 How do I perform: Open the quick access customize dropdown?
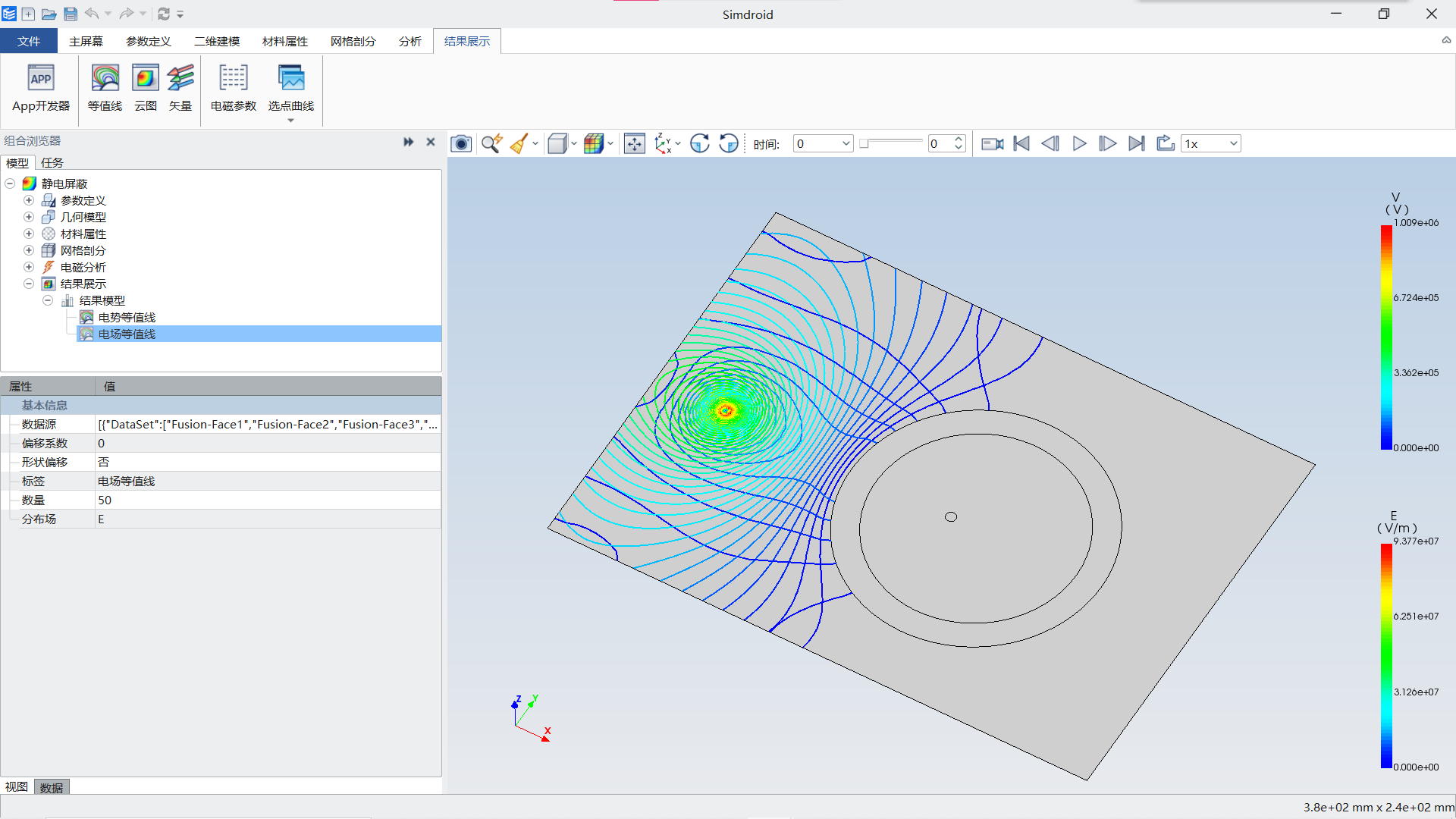pyautogui.click(x=180, y=14)
